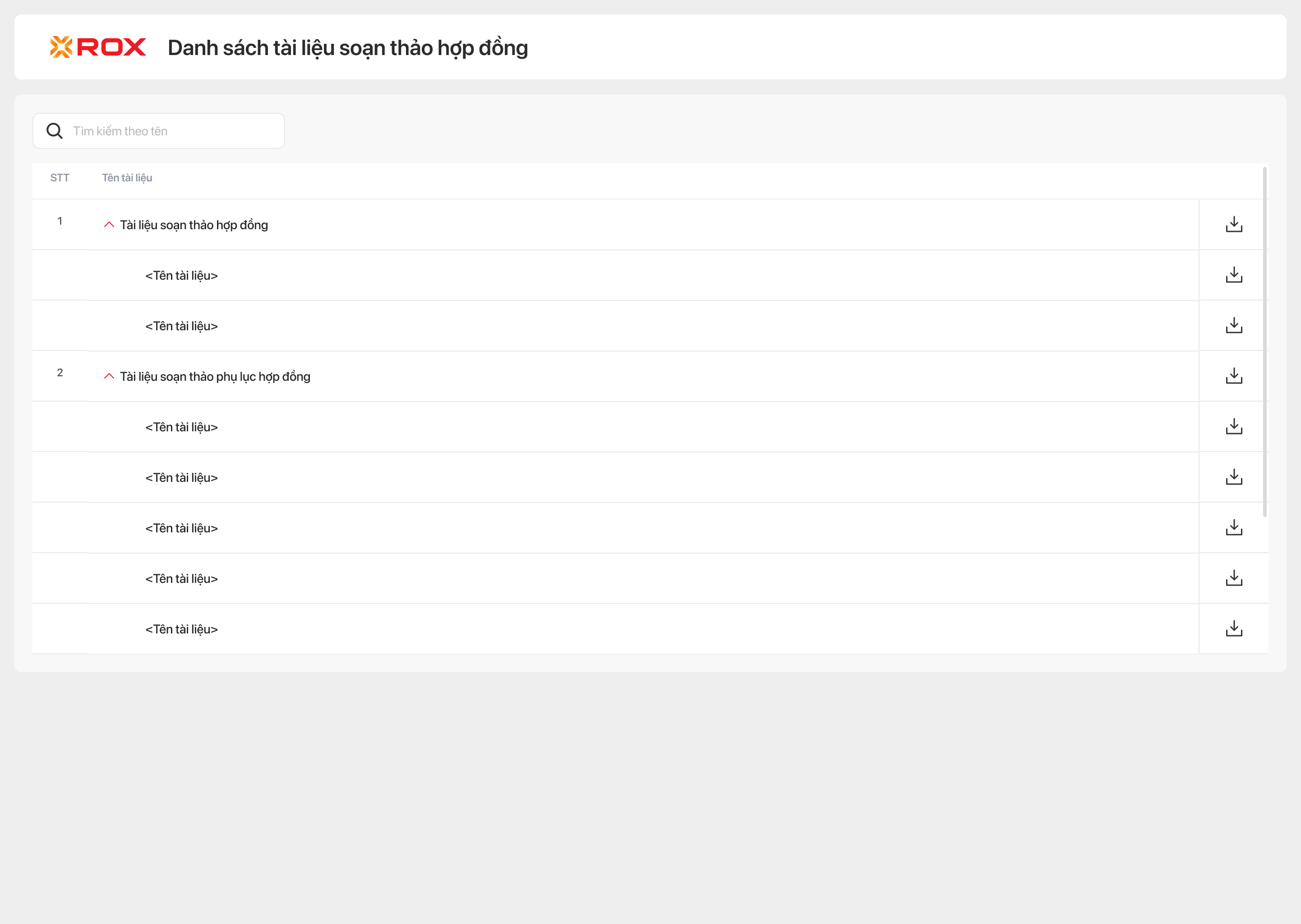Click the STT column header

[60, 178]
